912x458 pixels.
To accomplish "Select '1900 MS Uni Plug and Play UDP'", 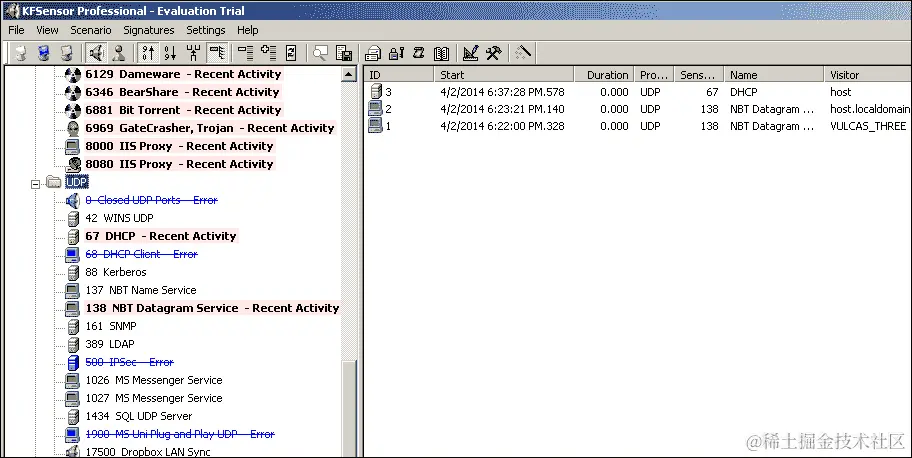I will click(x=180, y=435).
